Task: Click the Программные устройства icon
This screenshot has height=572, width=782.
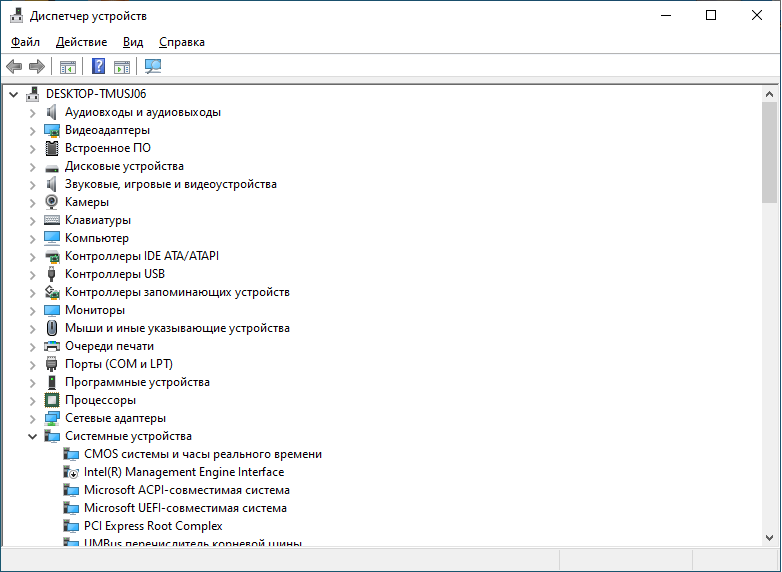Action: [52, 382]
